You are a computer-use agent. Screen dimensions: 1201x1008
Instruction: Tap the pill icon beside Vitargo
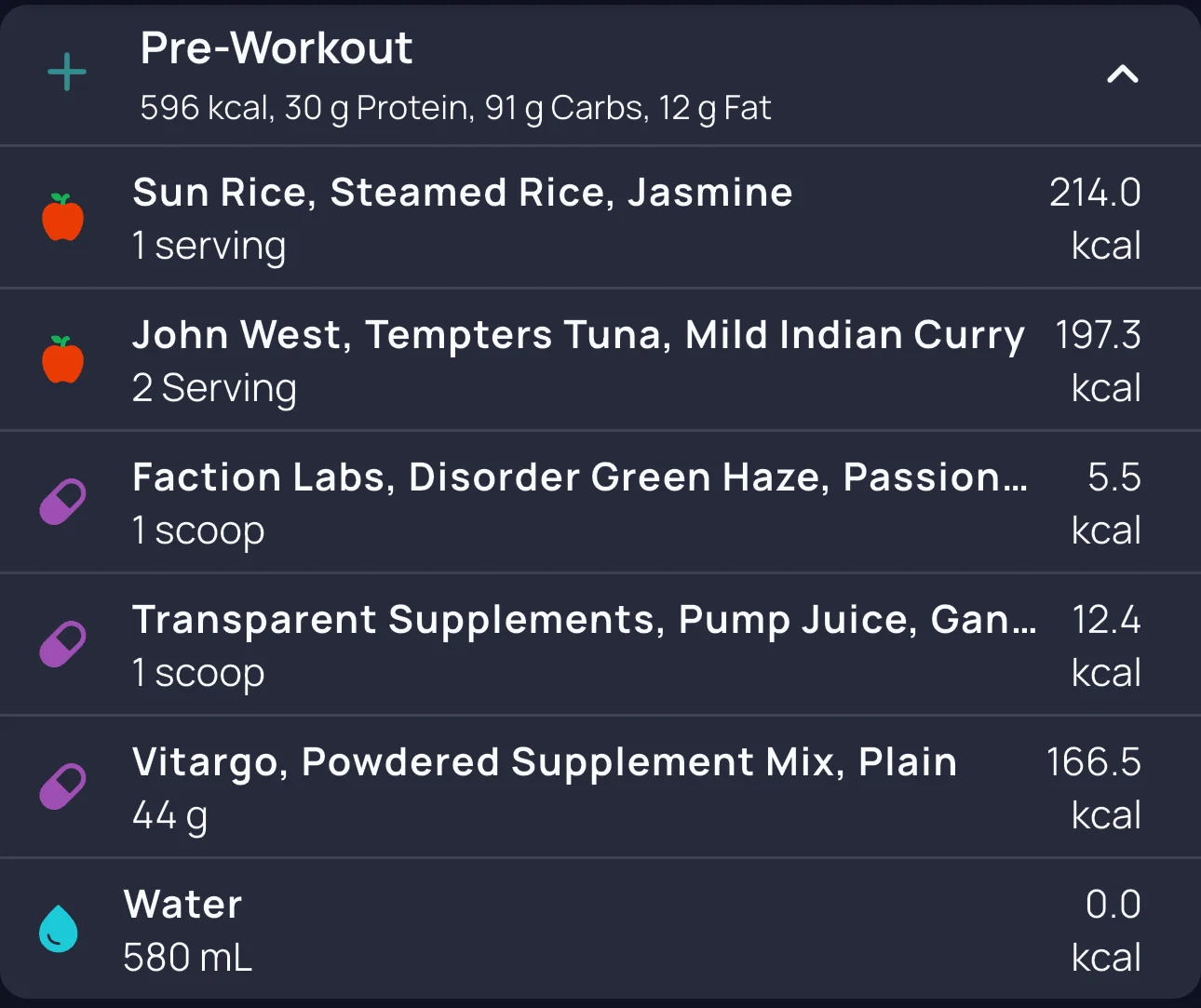coord(62,787)
